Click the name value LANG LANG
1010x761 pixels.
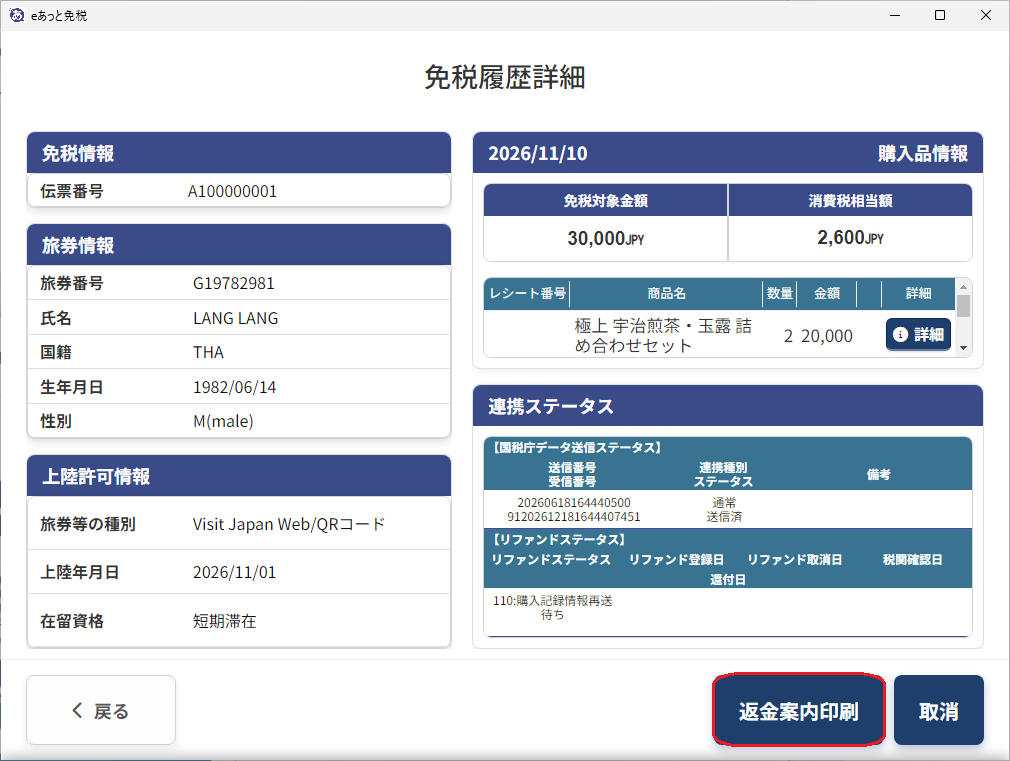(236, 318)
